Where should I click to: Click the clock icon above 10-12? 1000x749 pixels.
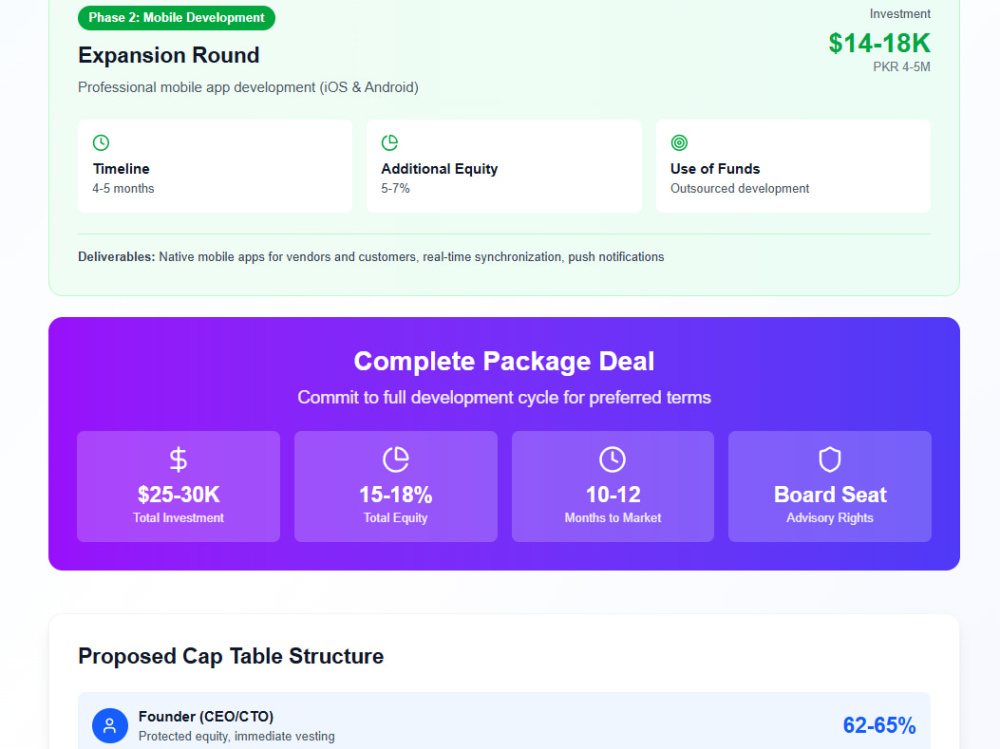[x=613, y=459]
